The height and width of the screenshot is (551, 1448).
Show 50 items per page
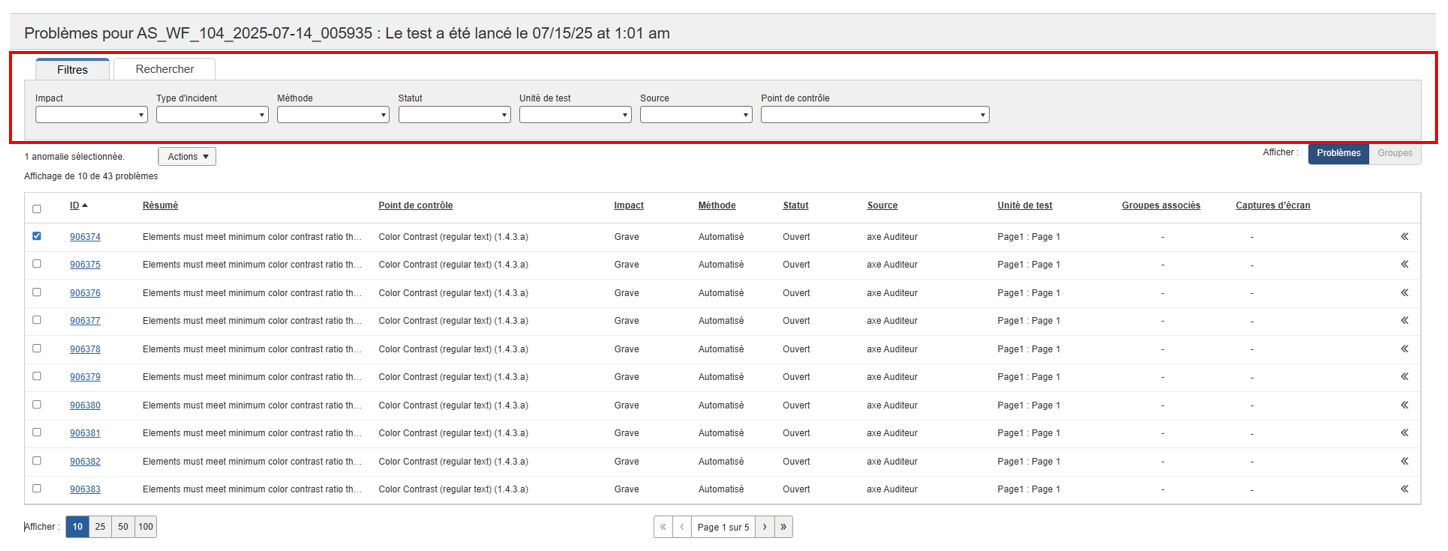(x=123, y=527)
